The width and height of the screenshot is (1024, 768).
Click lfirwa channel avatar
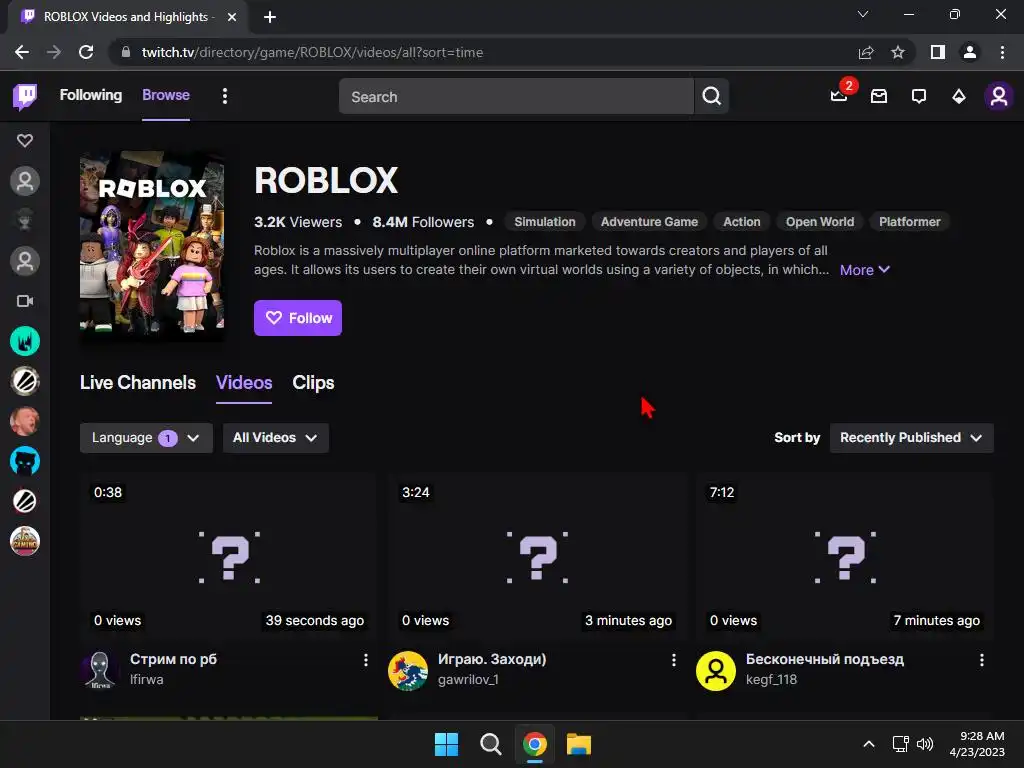point(100,671)
